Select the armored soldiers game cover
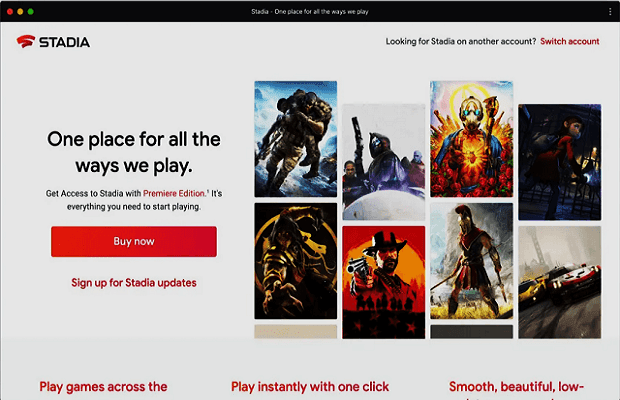This screenshot has width=620, height=400. (295, 139)
